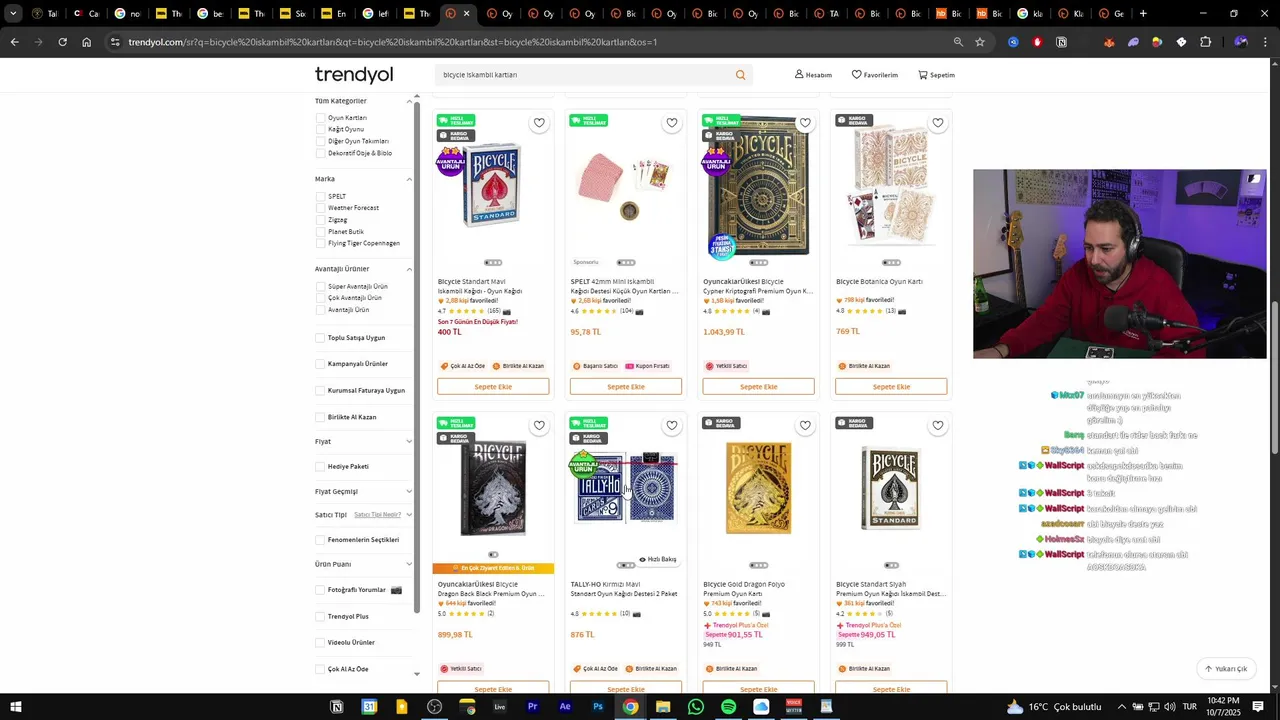Open Notion from the taskbar

coord(337,707)
